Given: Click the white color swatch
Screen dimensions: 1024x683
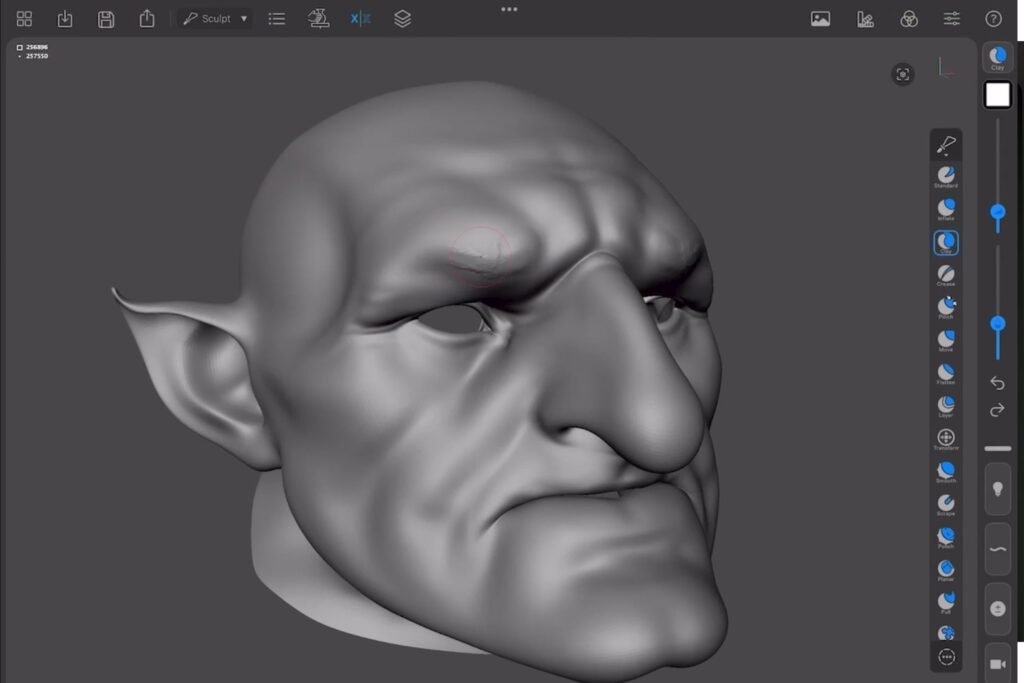Looking at the screenshot, I should 997,95.
